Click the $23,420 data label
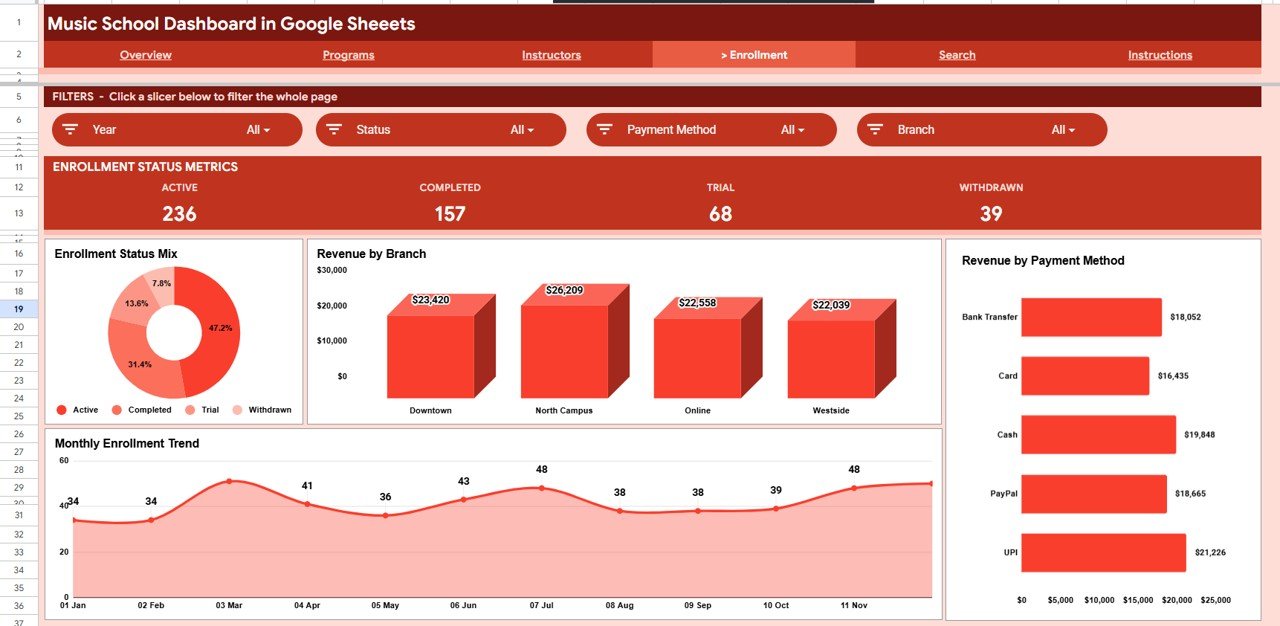Screen dimensions: 1280x626 point(430,299)
